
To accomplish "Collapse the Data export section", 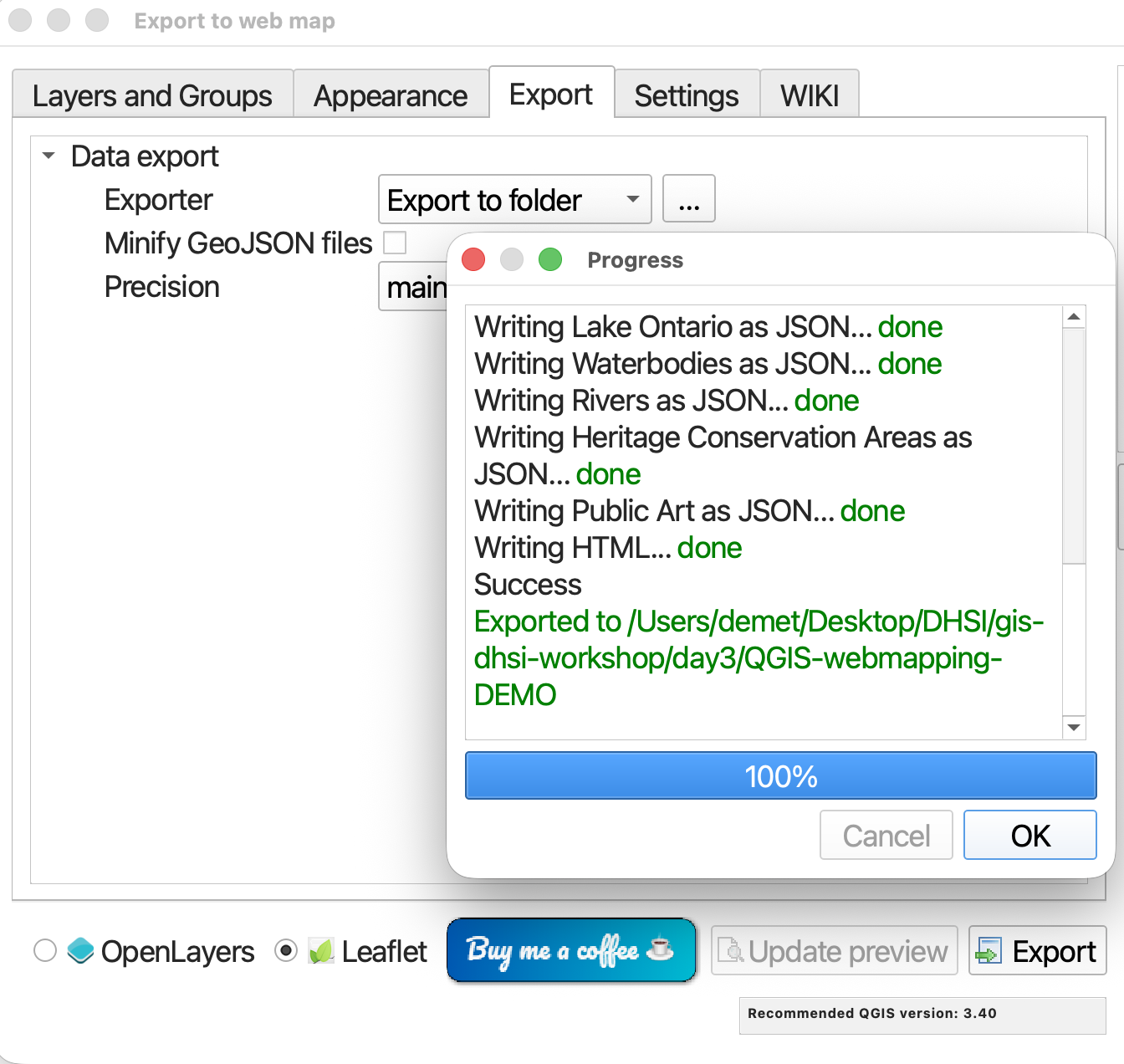I will pyautogui.click(x=49, y=156).
